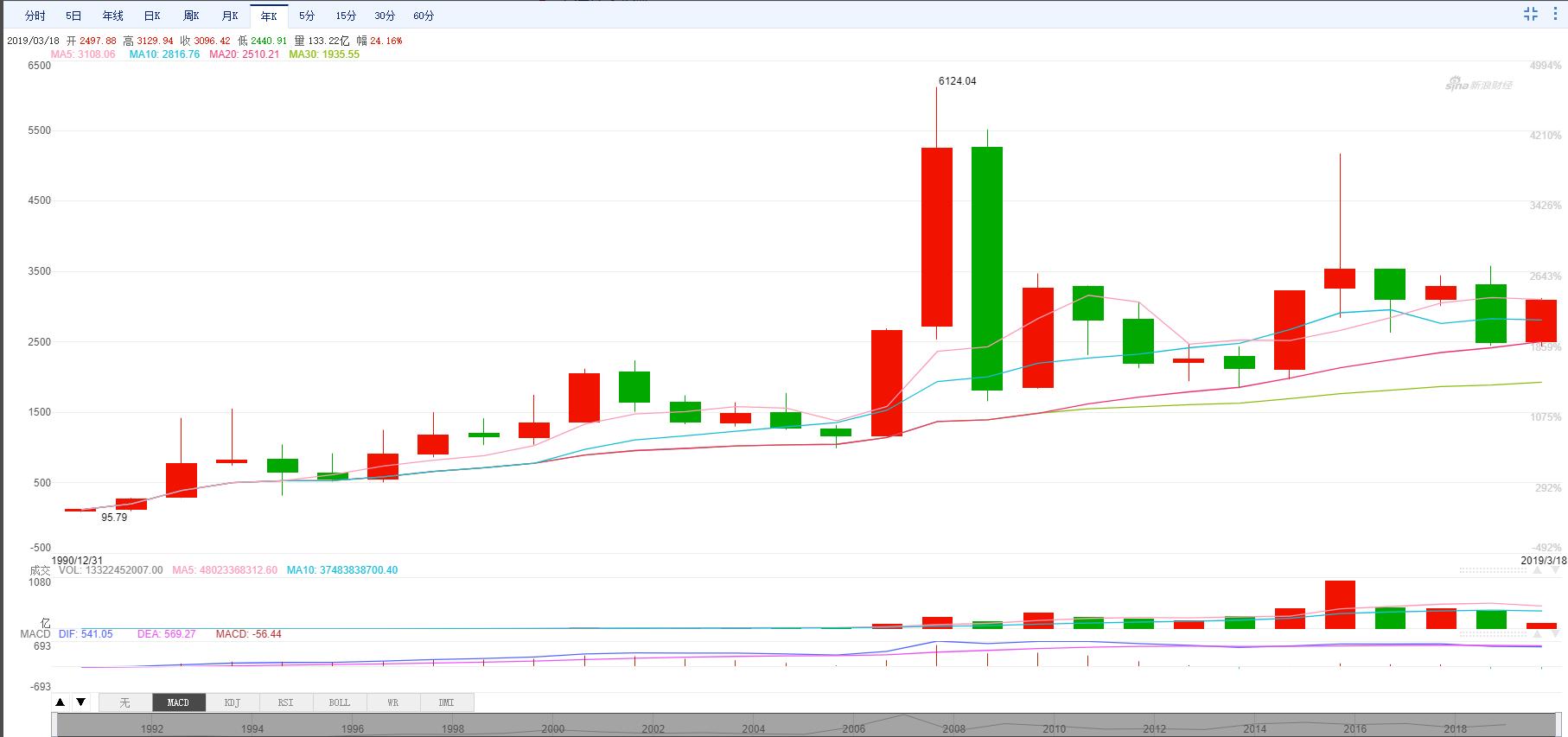Click the open price 2497.88
This screenshot has width=1568, height=737.
click(98, 41)
